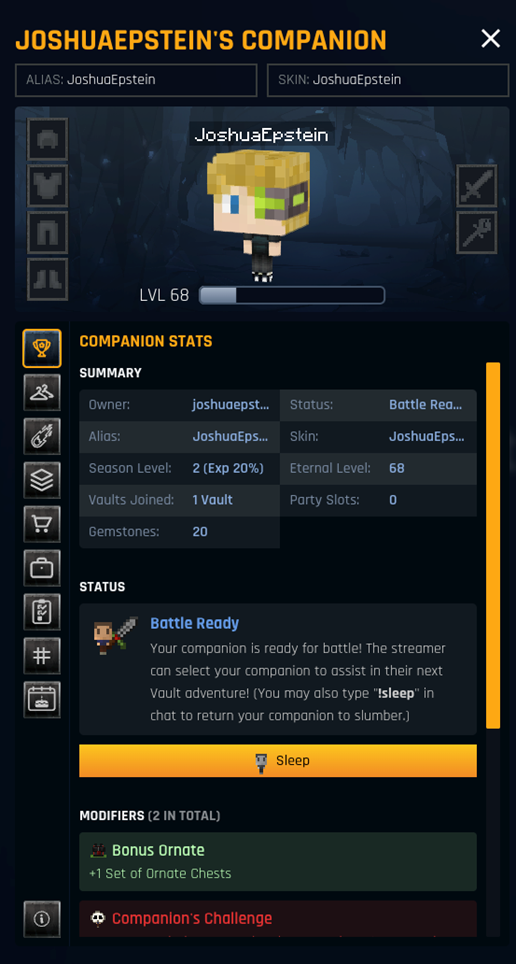Click the orange vertical scrollbar
Image resolution: width=516 pixels, height=964 pixels.
coord(493,545)
